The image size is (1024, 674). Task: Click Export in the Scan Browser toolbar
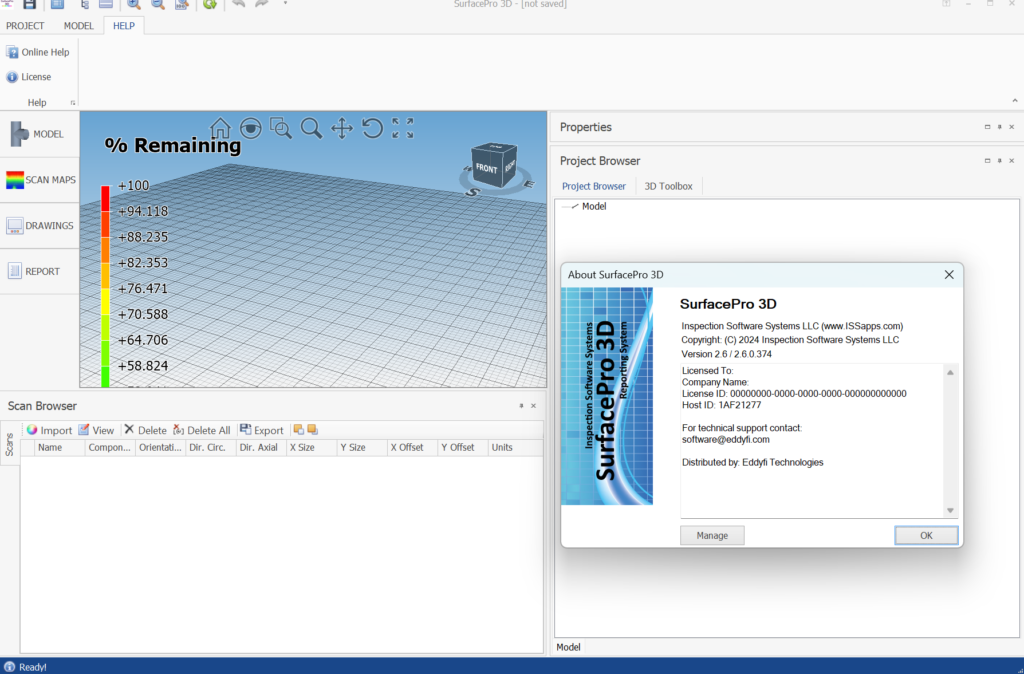coord(261,430)
